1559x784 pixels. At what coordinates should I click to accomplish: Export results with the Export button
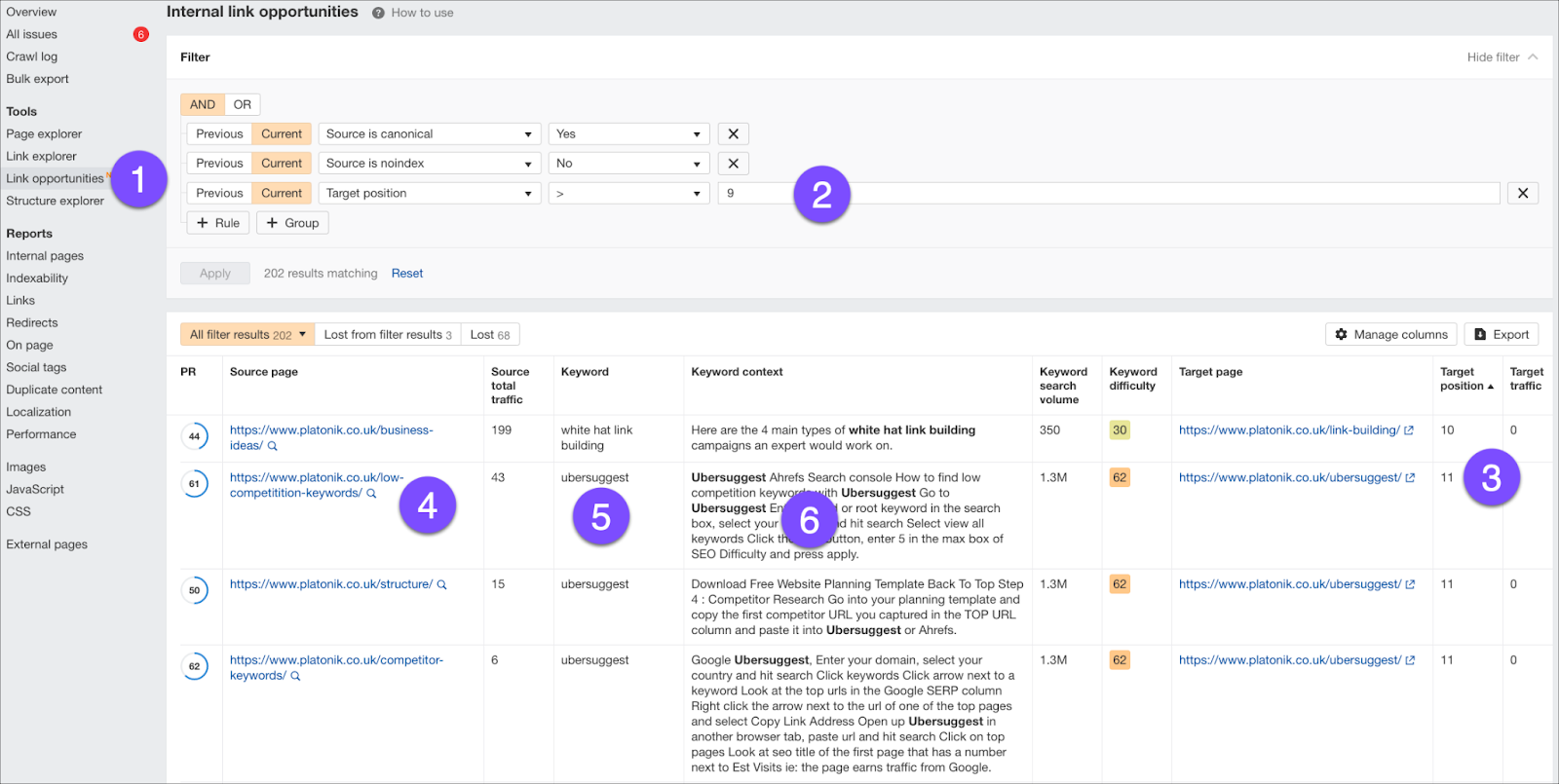coord(1501,334)
